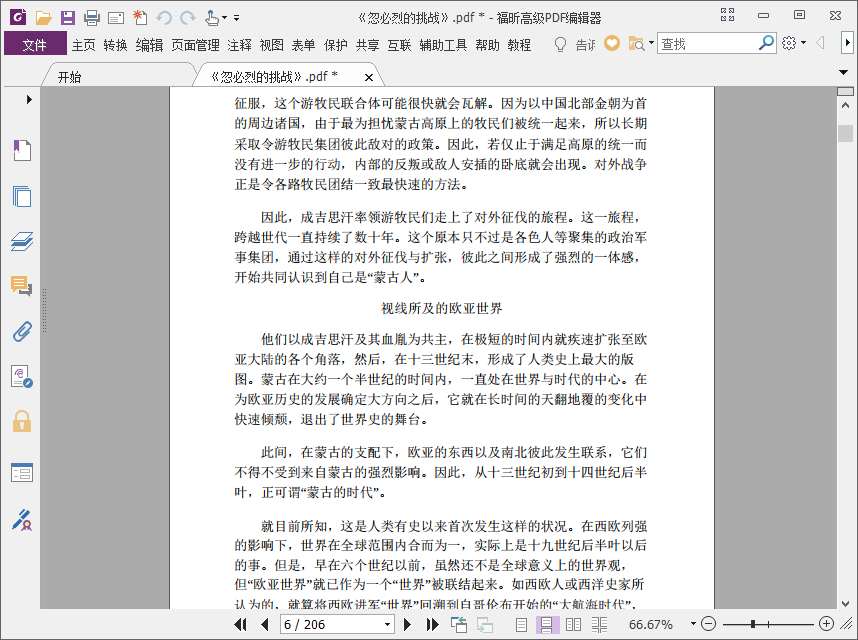Click the magnifying glass search button
Viewport: 858px width, 640px height.
766,43
